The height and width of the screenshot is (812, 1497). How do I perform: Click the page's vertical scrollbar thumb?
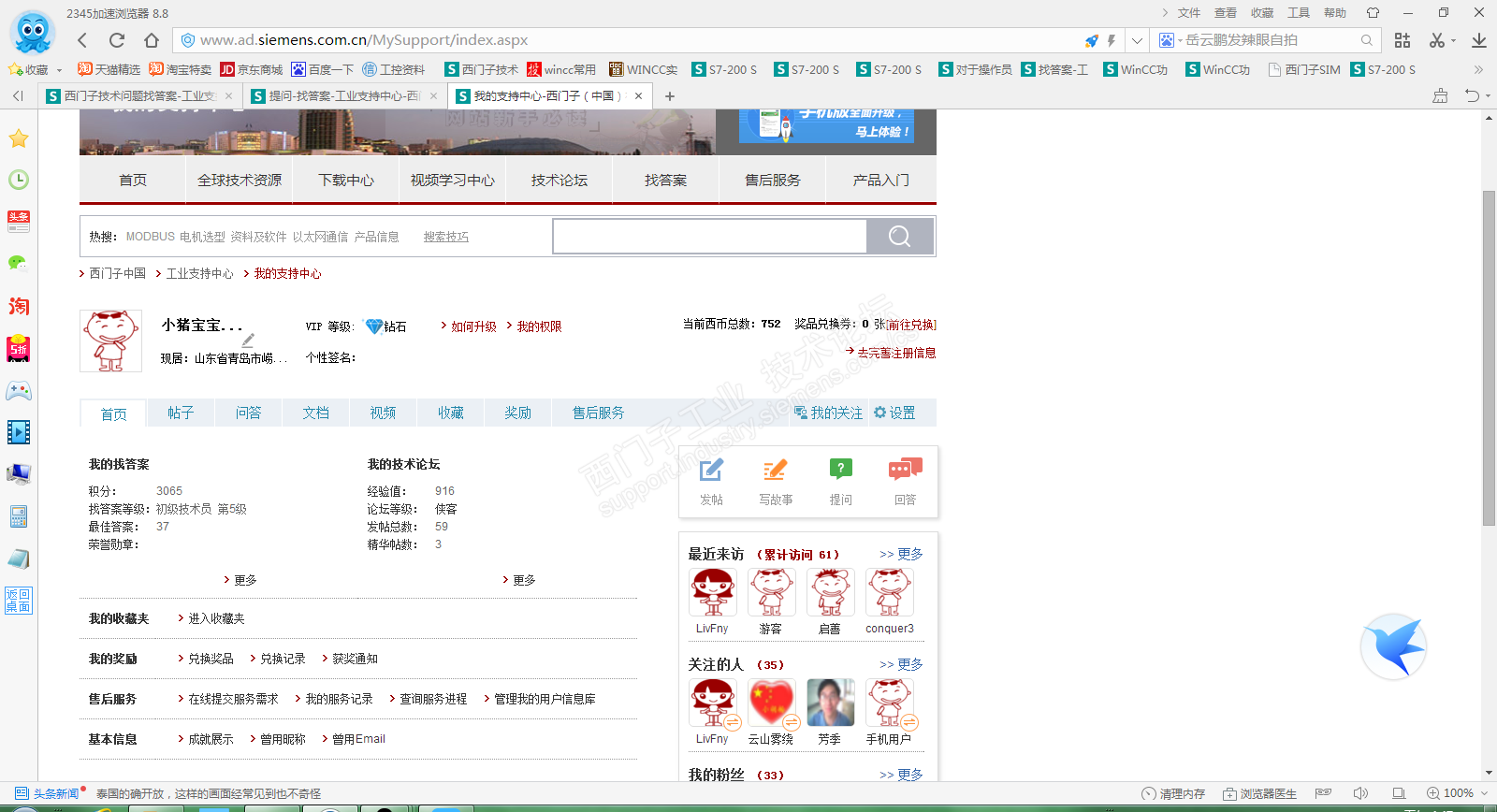click(1489, 358)
